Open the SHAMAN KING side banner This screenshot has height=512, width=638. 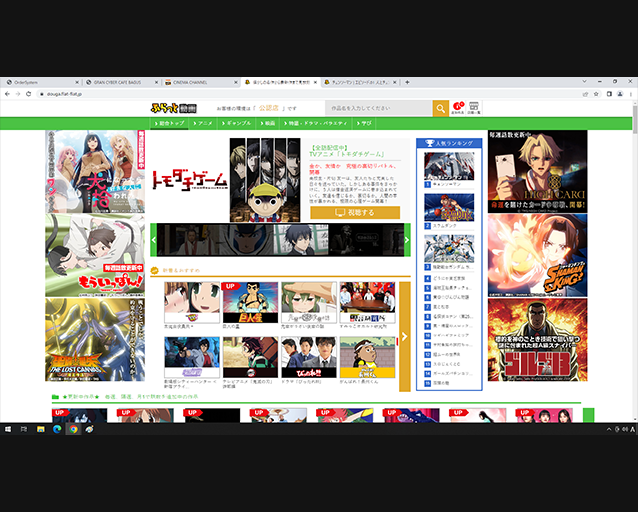tap(537, 255)
